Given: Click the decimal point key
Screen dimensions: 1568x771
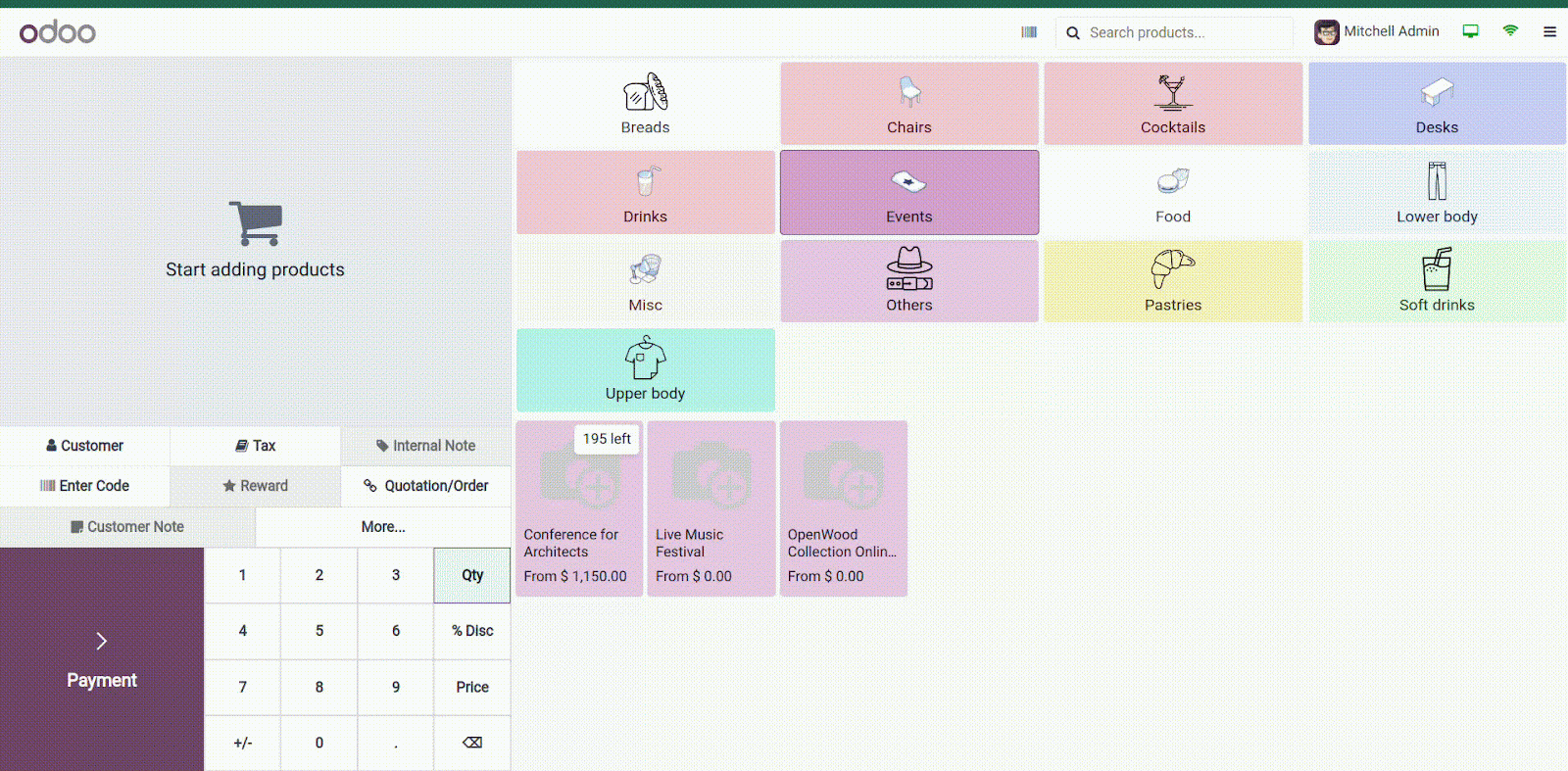Looking at the screenshot, I should 396,743.
